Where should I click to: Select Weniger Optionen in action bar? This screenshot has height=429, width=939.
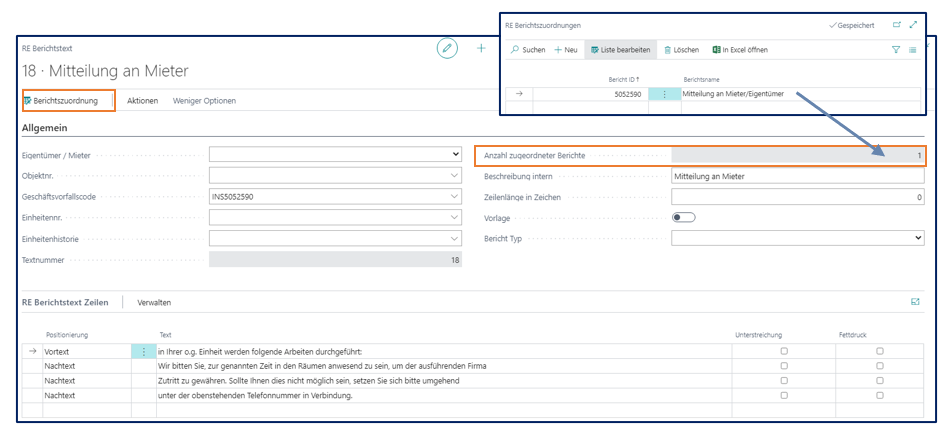tap(205, 101)
